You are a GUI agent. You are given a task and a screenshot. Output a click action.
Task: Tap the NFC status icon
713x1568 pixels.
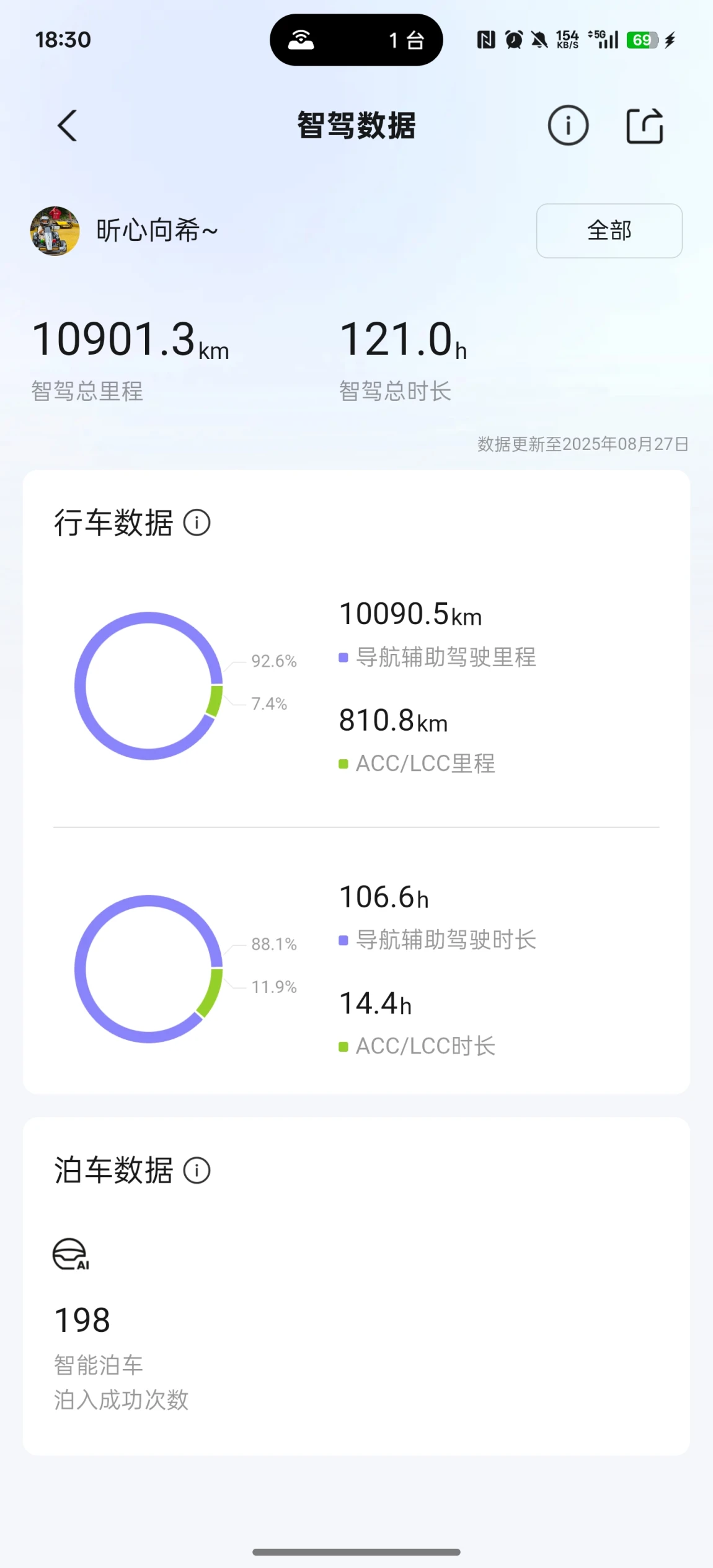[x=486, y=40]
